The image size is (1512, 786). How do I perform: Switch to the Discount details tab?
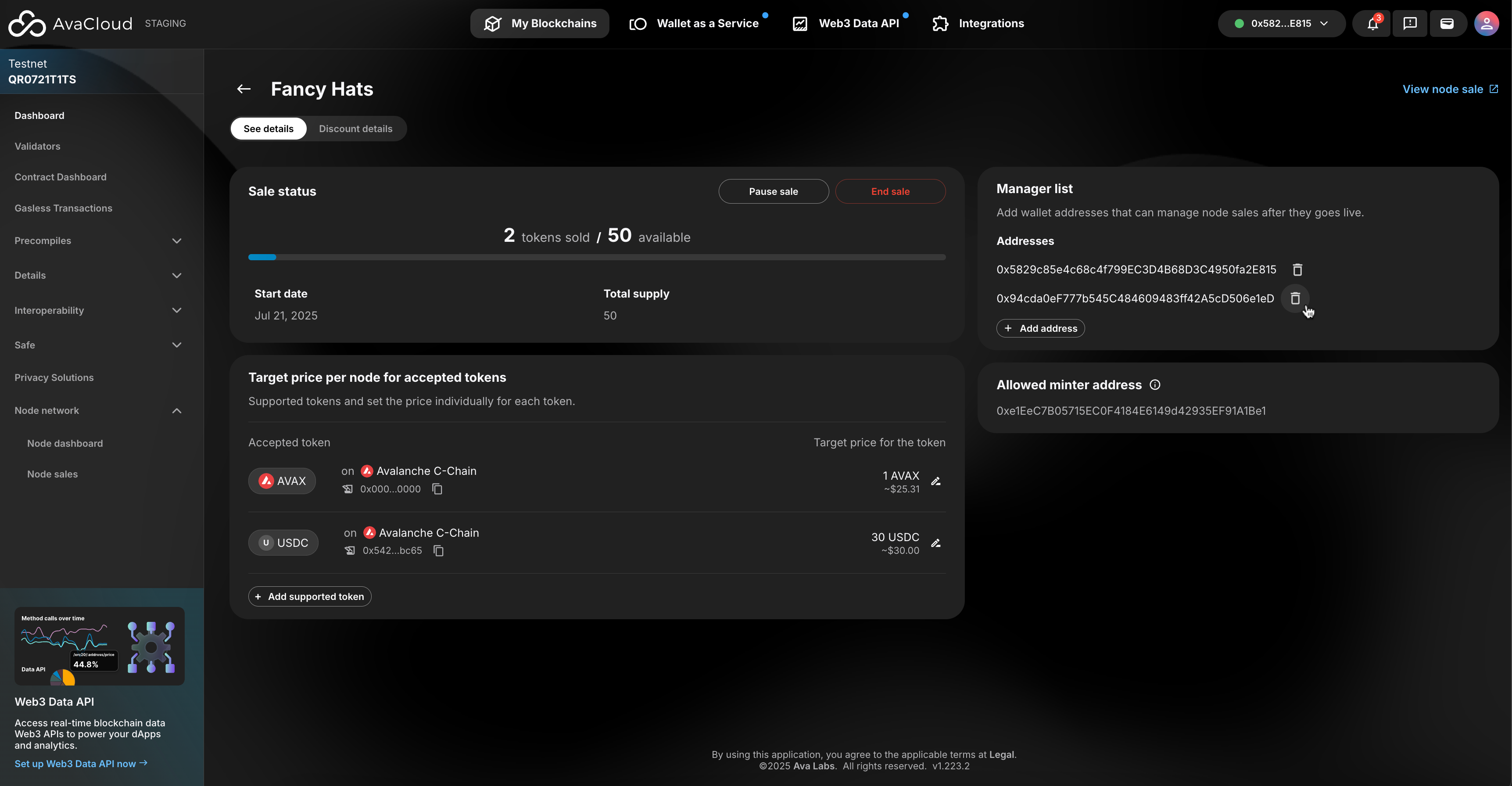[x=355, y=129]
